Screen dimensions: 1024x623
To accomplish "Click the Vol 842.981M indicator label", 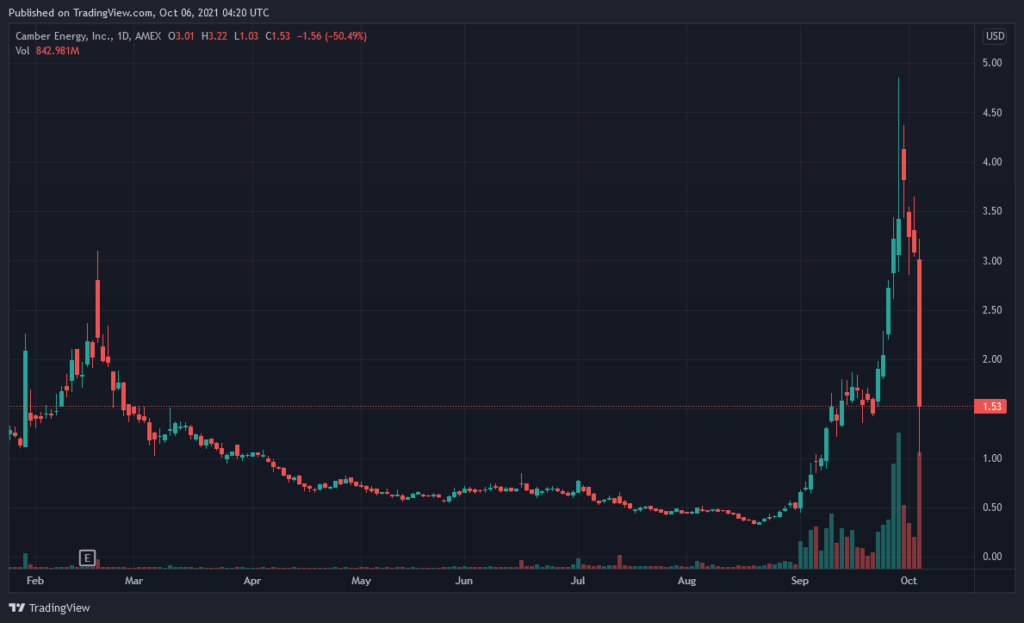I will [47, 51].
